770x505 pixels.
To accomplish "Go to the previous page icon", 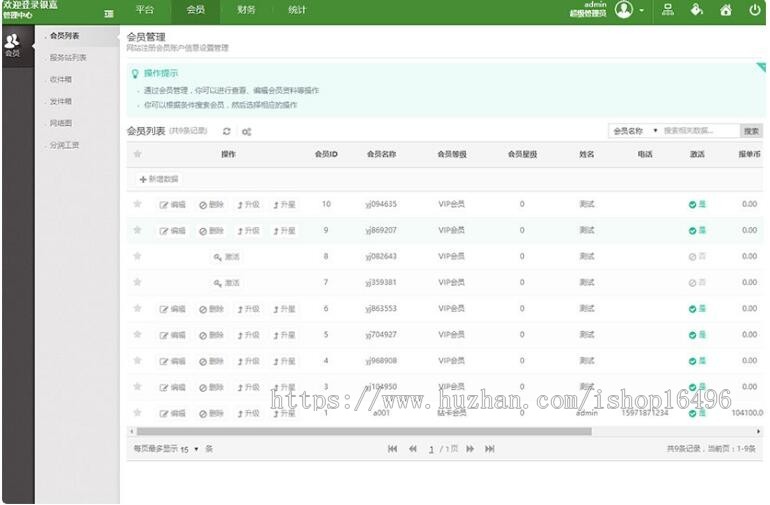I will (x=413, y=449).
